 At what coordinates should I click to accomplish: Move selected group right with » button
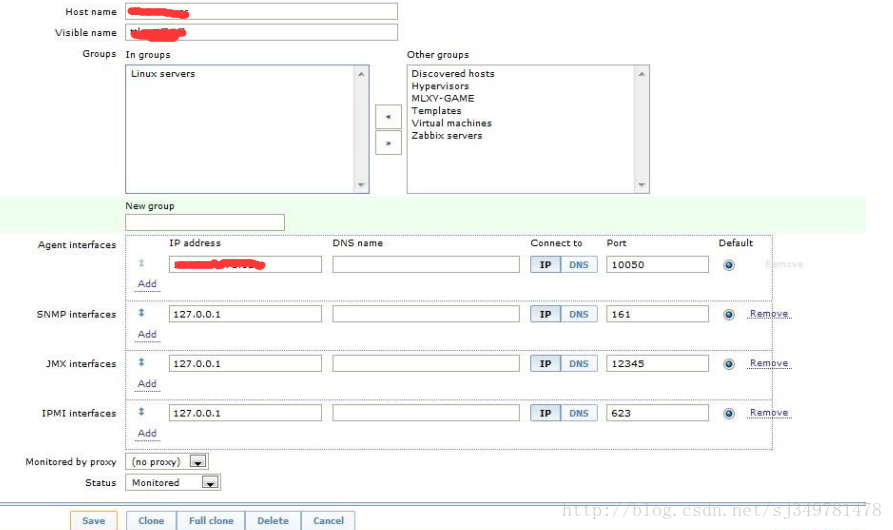coord(388,143)
